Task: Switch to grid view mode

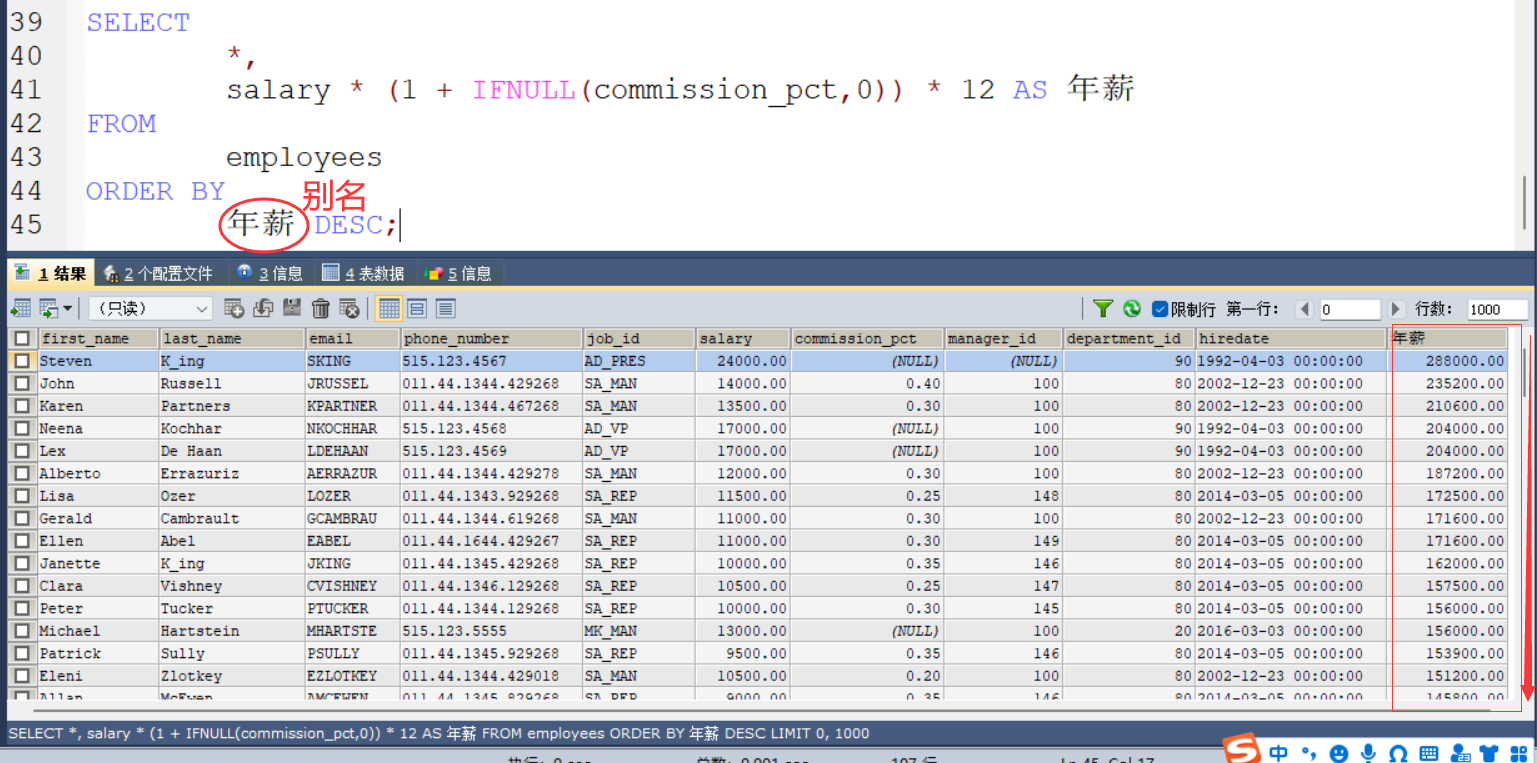Action: click(x=389, y=308)
